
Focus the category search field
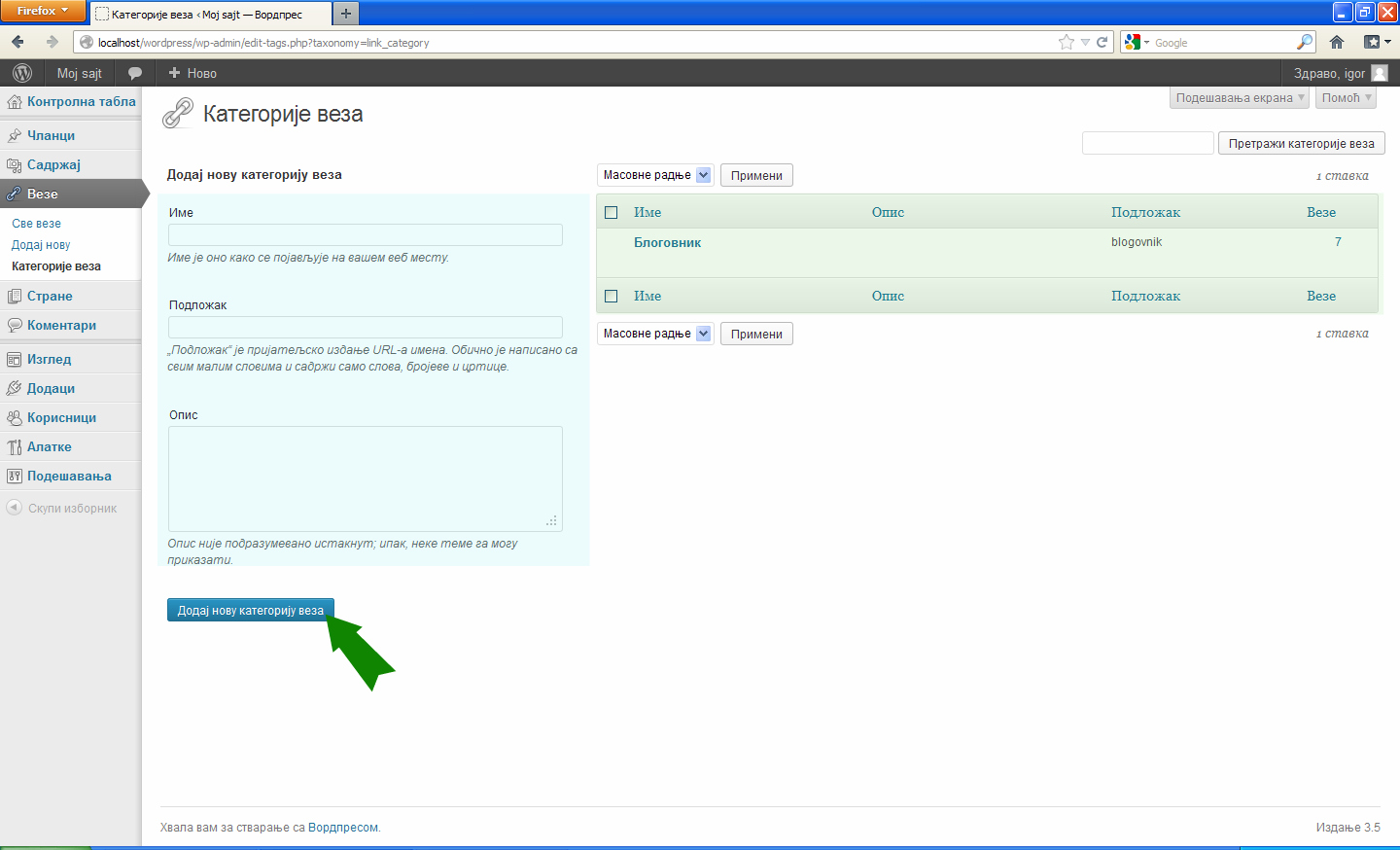pyautogui.click(x=1147, y=143)
